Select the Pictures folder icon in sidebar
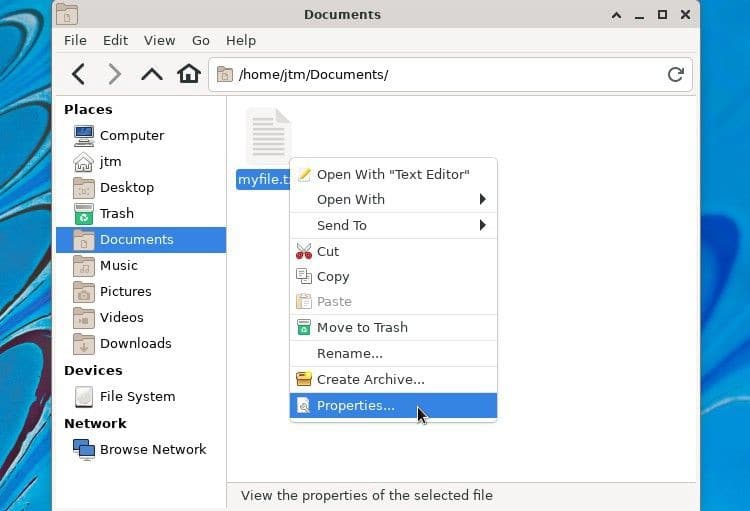 tap(84, 291)
